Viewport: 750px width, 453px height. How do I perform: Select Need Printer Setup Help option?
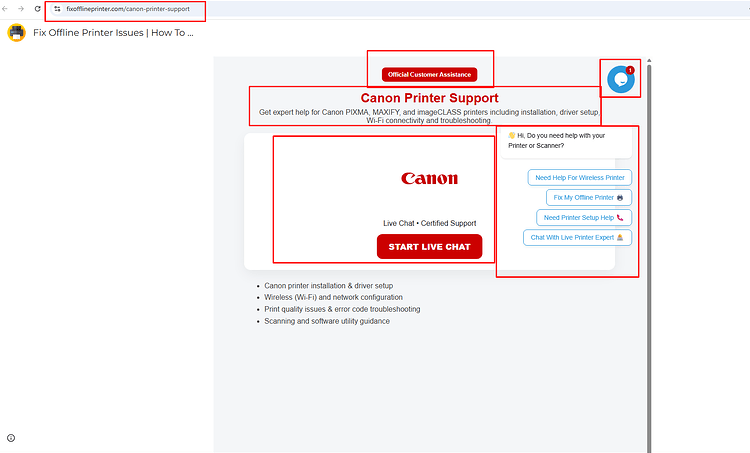[x=584, y=218]
